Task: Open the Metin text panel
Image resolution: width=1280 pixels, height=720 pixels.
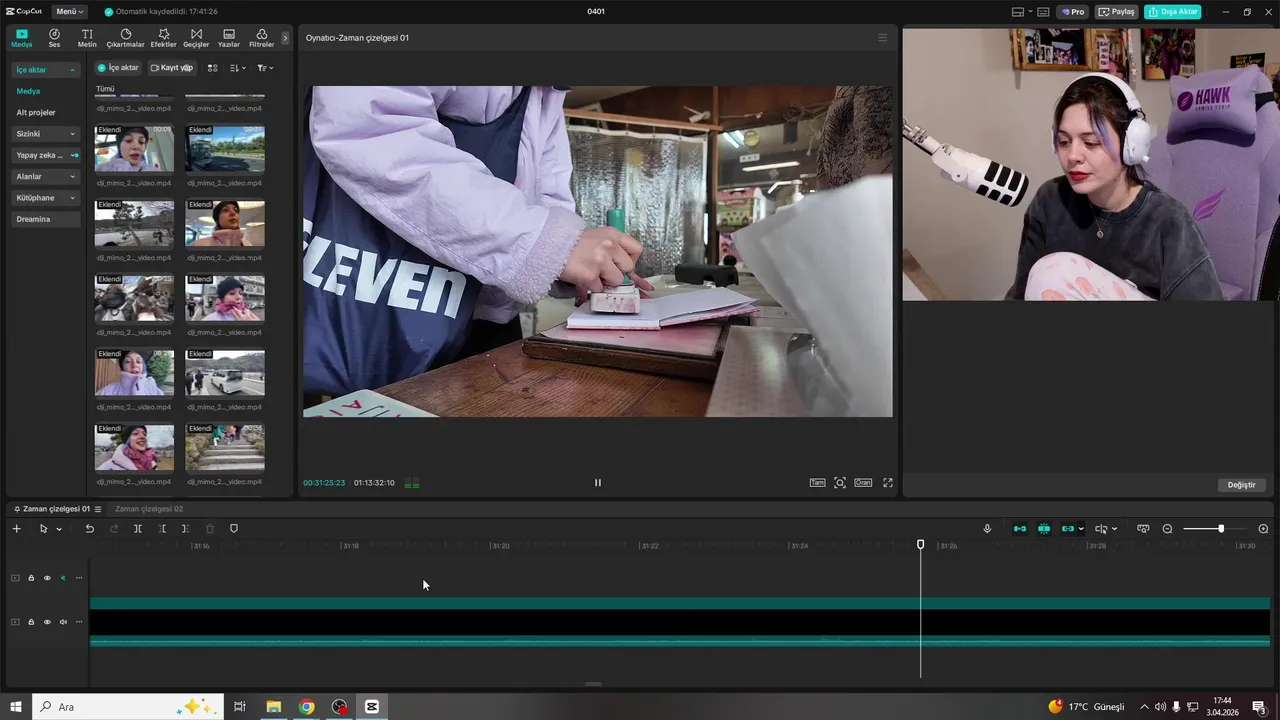Action: (x=87, y=38)
